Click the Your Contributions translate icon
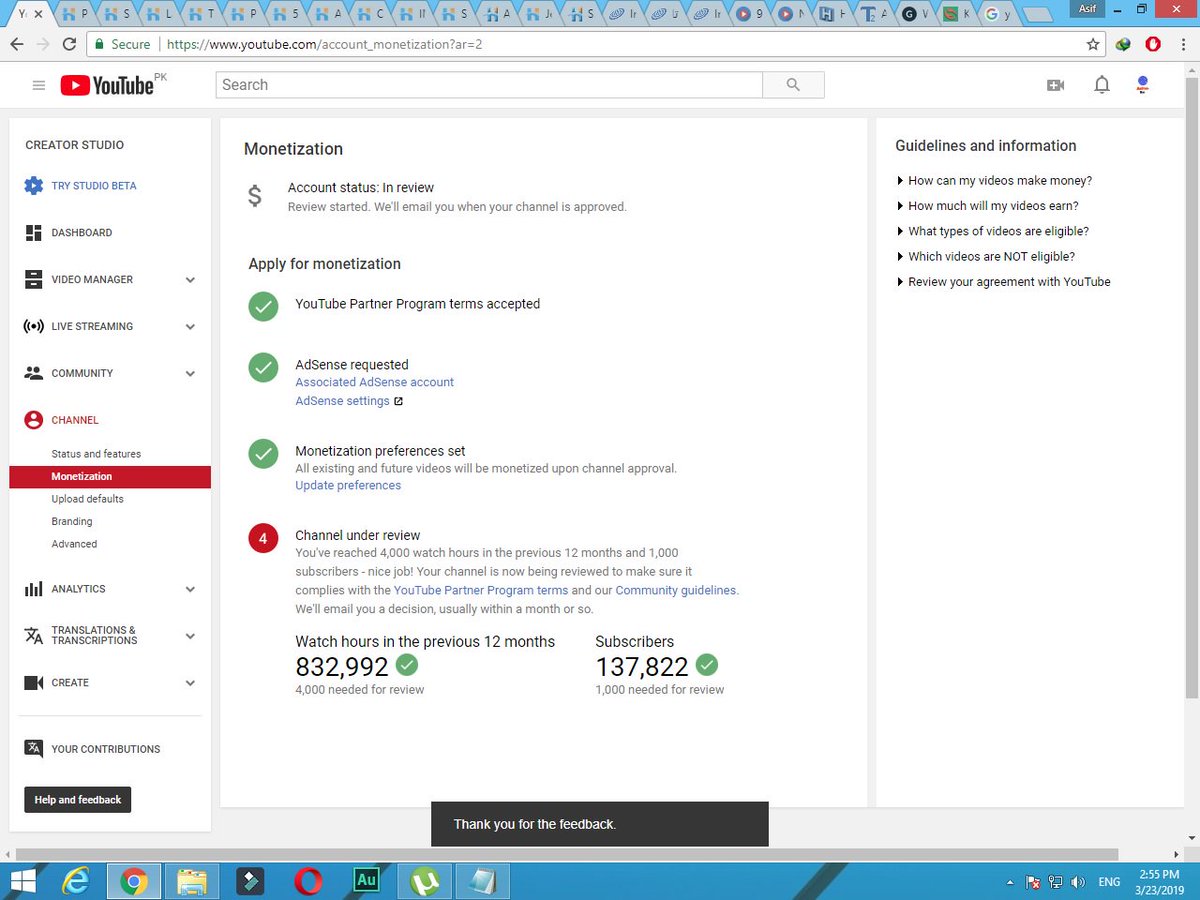The width and height of the screenshot is (1200, 900). point(33,749)
